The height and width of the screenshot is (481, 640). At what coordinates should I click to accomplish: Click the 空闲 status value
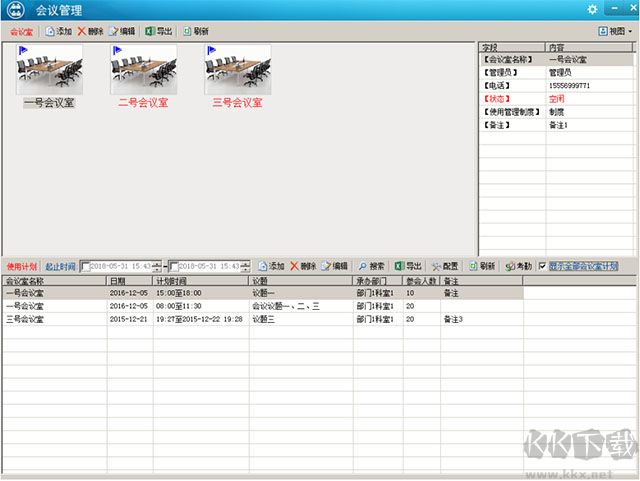pos(556,99)
